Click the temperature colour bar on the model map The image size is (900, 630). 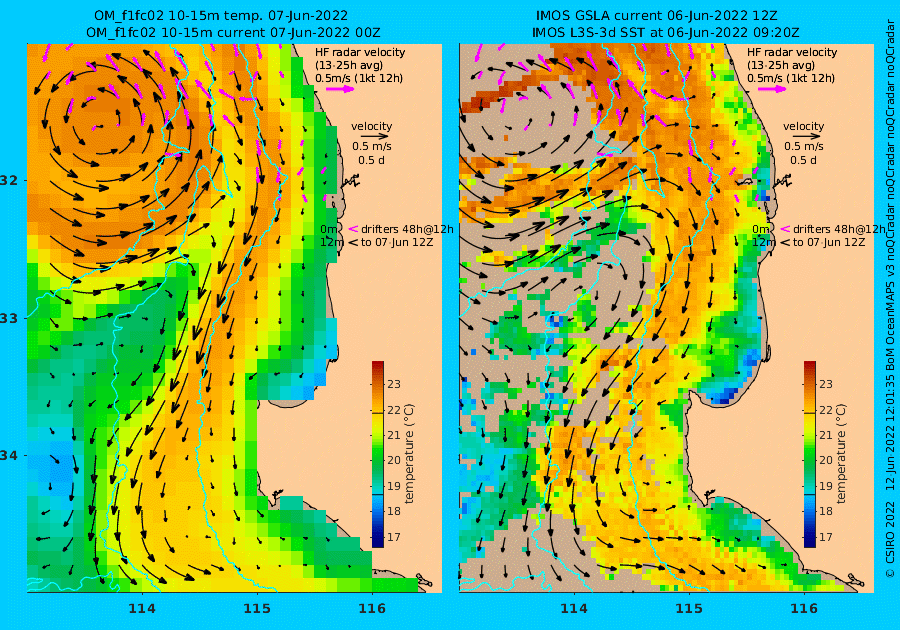[378, 454]
